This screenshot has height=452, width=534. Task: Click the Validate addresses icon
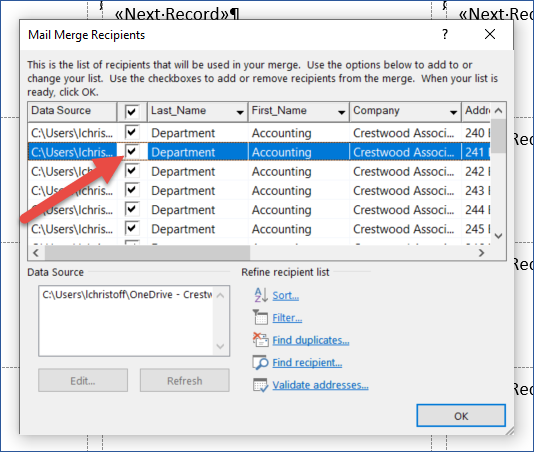(x=261, y=385)
